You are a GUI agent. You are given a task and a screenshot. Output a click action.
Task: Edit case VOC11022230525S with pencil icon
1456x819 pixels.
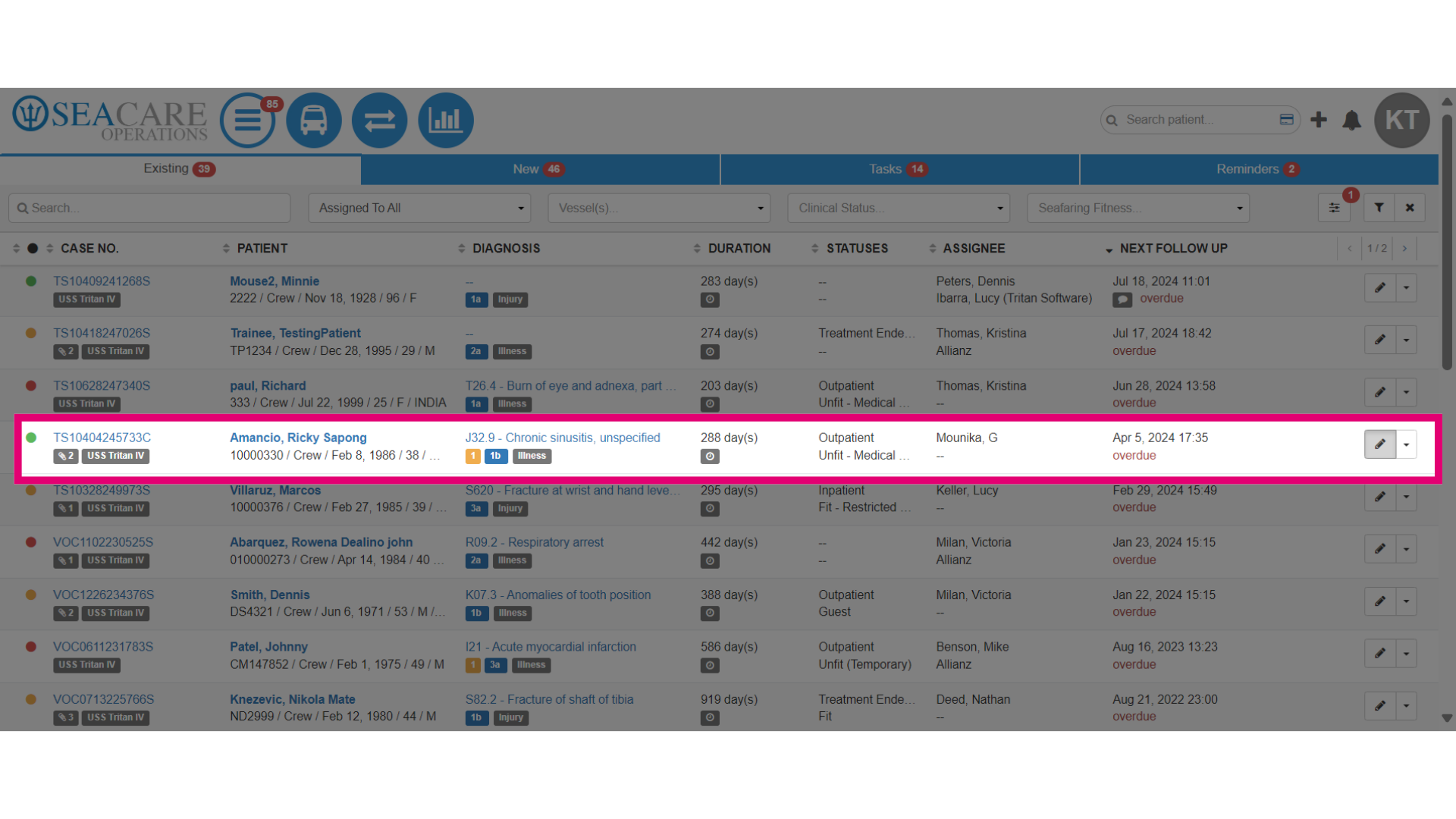point(1380,549)
